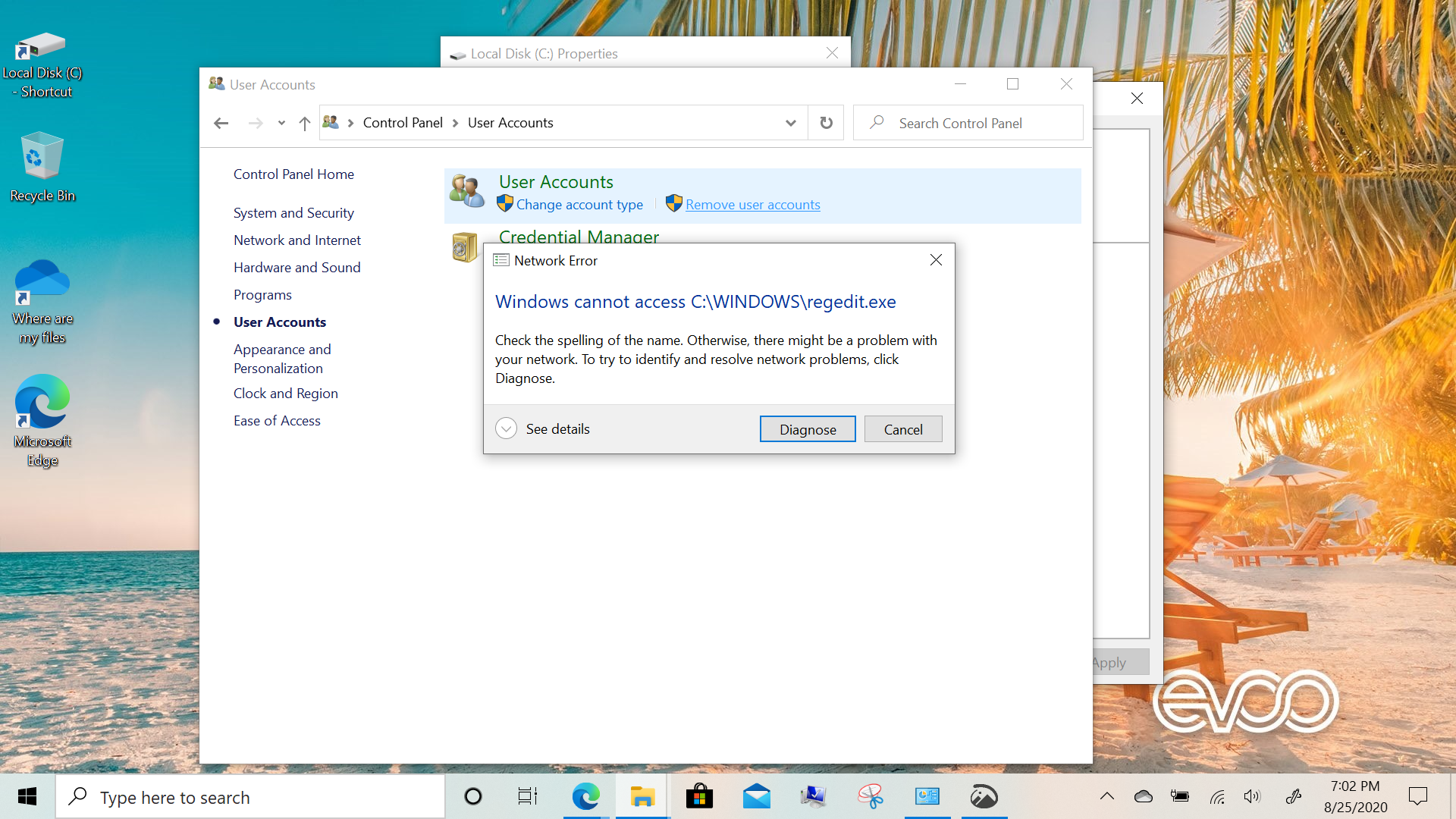Click the taskbar search box
The height and width of the screenshot is (819, 1456).
click(x=250, y=796)
